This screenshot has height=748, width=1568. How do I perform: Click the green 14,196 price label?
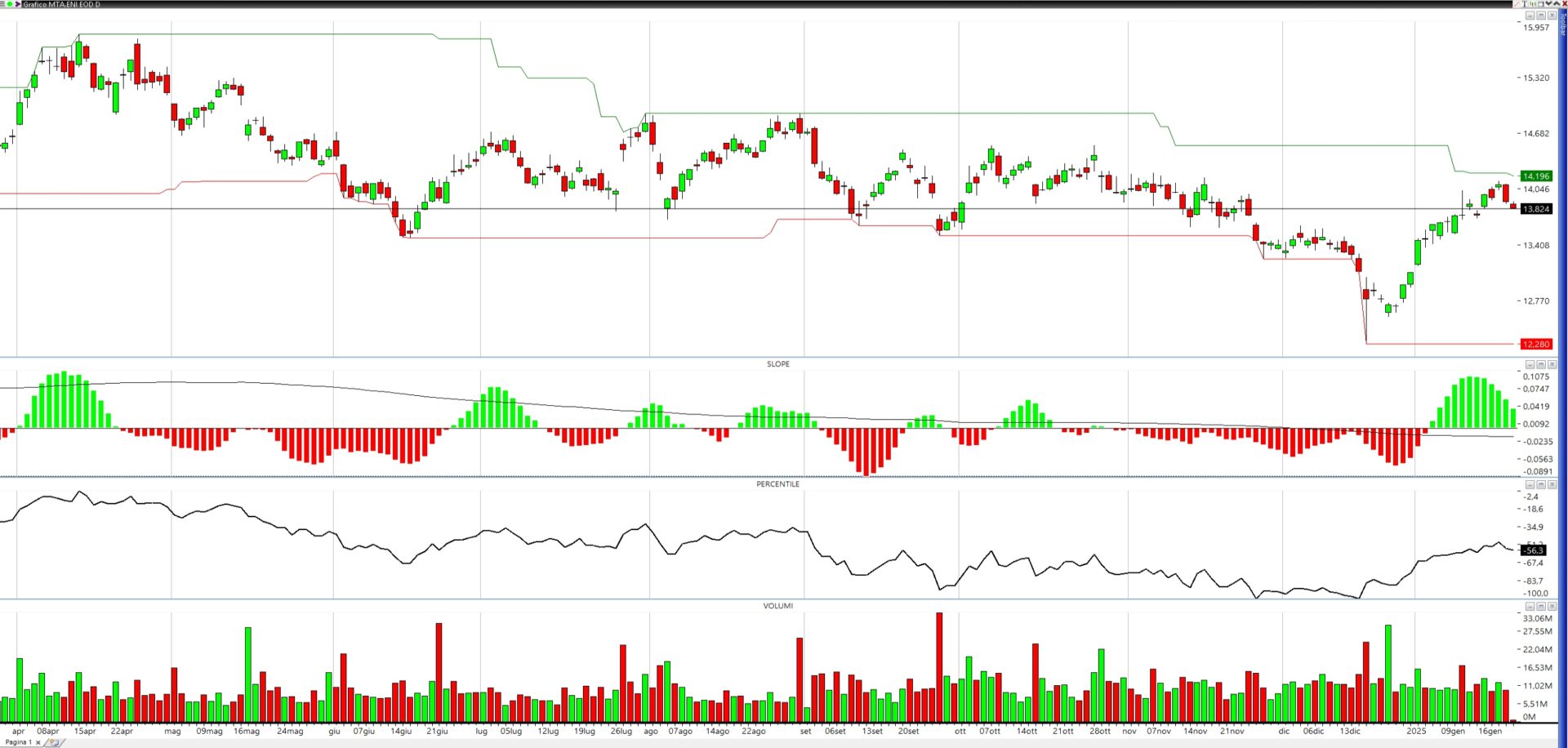(1535, 176)
